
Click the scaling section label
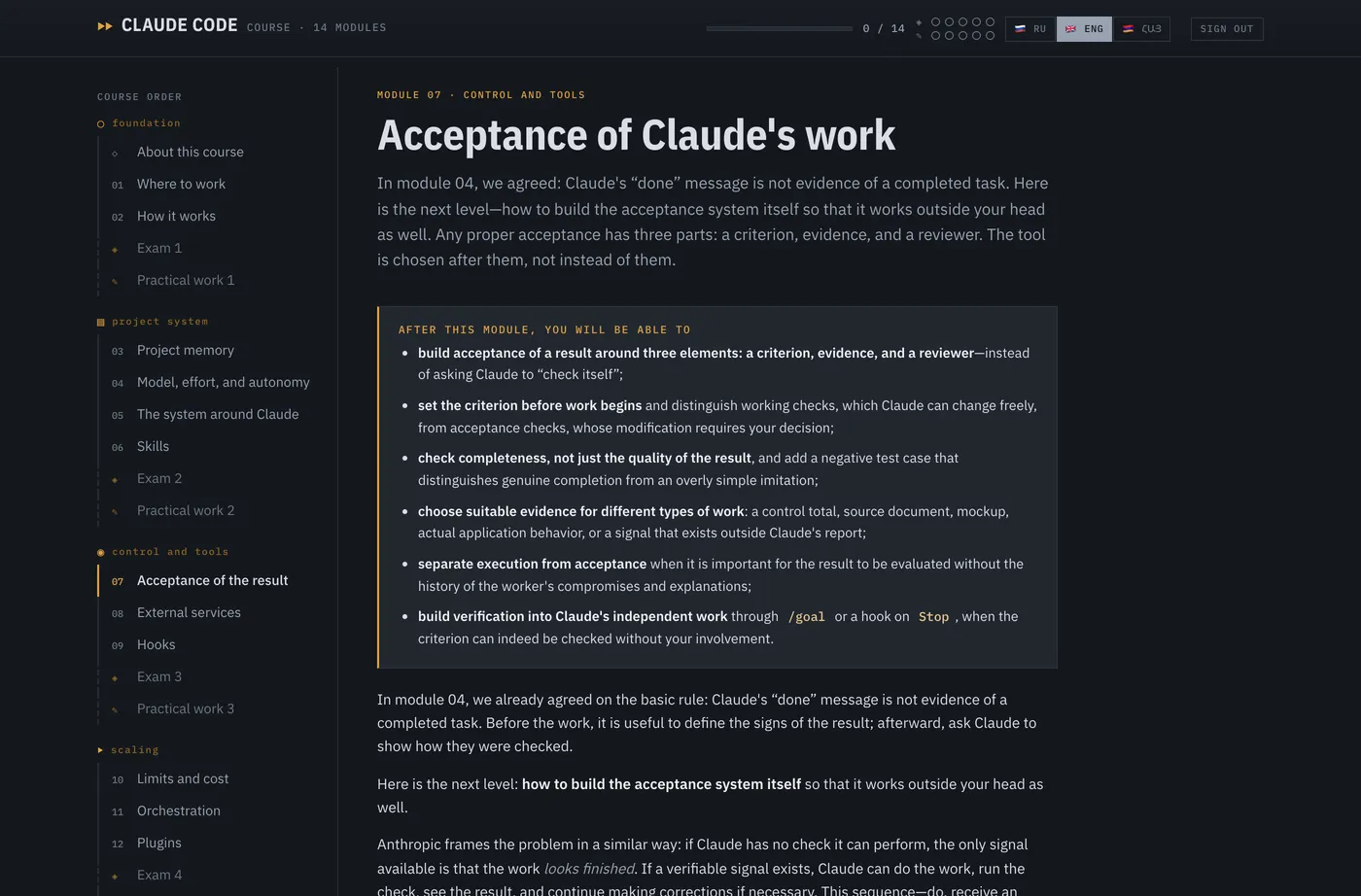(x=134, y=750)
